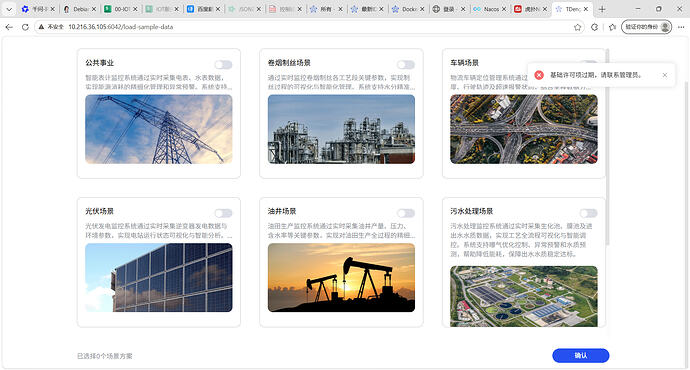Toggle the 公共事业 scenario switch
This screenshot has width=690, height=370.
(223, 65)
